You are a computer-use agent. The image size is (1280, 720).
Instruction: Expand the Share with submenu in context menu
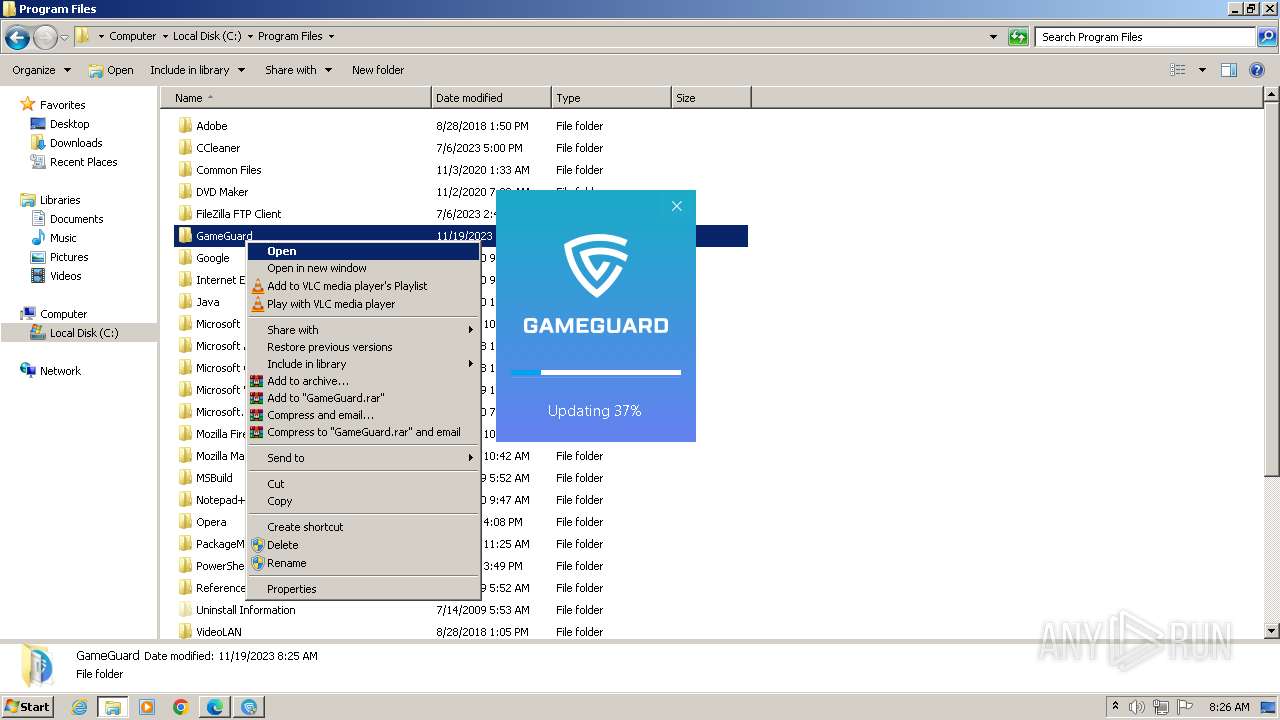tap(364, 330)
